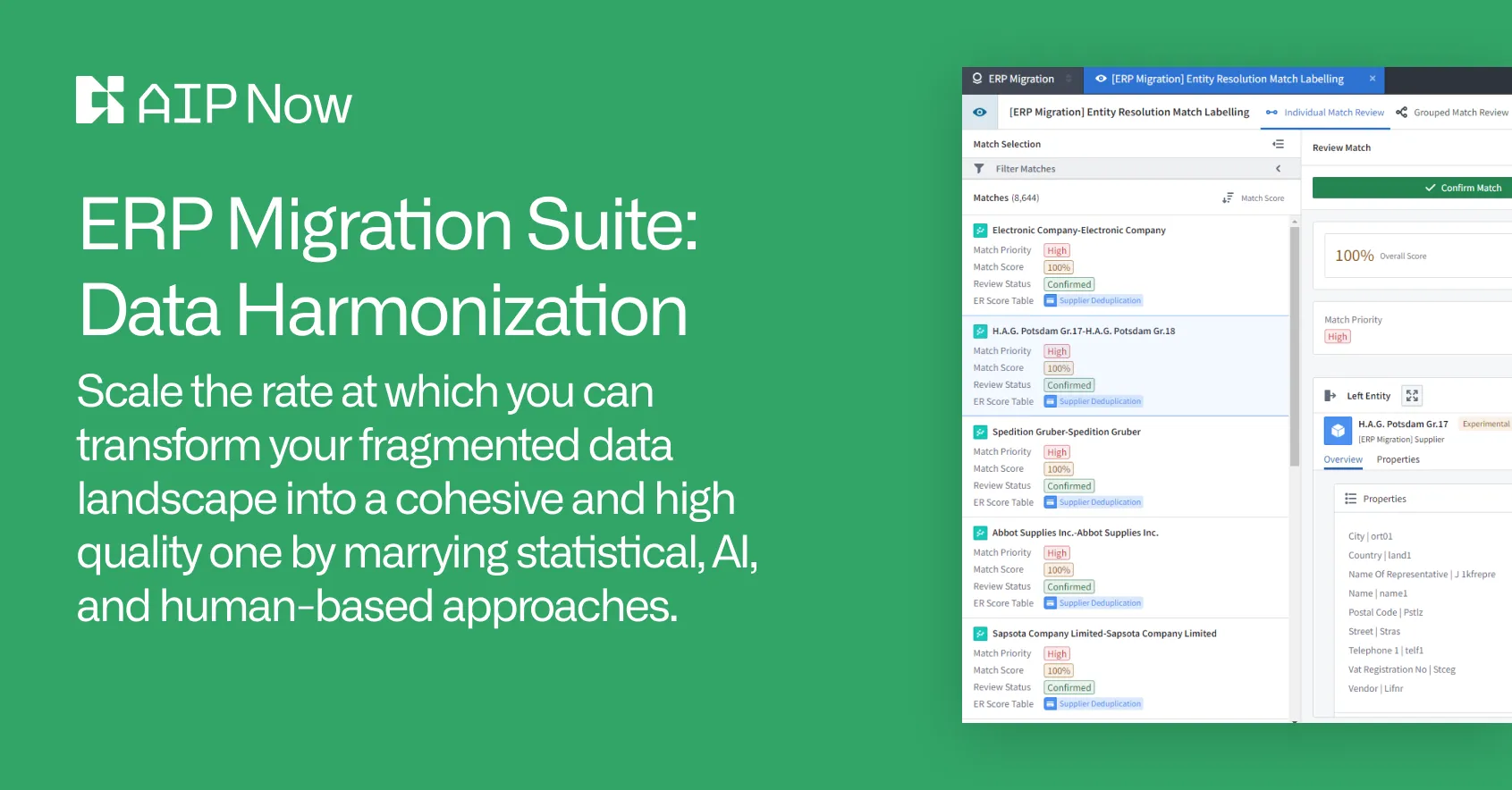Click the H.A.G. Potsdam Gr.17 object cube icon
The width and height of the screenshot is (1512, 790).
coord(1338,432)
